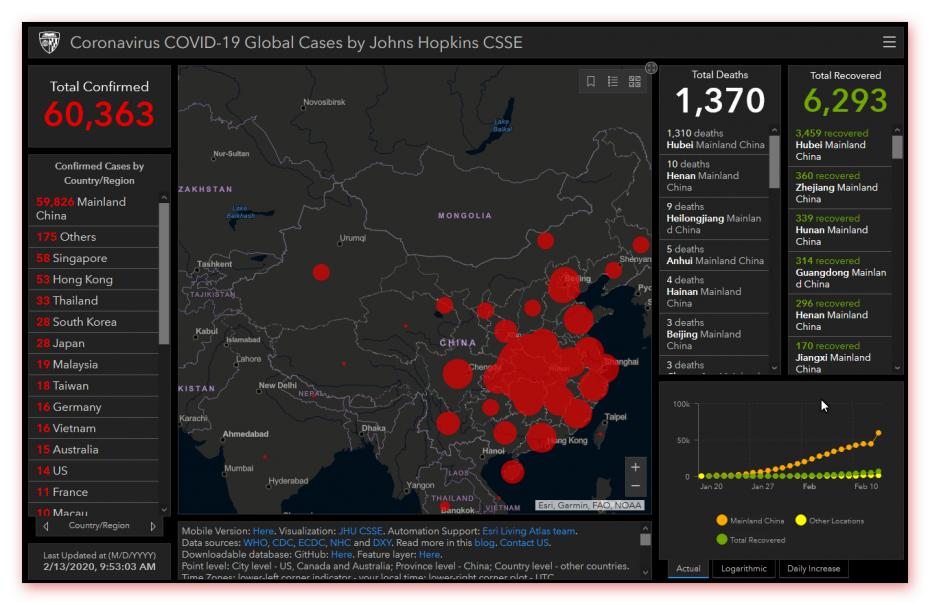930x605 pixels.
Task: Open the CDC data source link
Action: (282, 543)
